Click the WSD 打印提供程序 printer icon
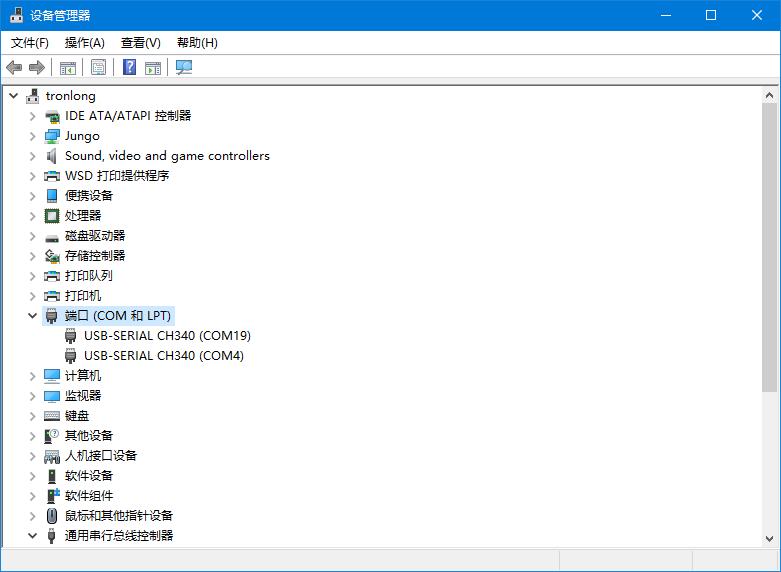Screen dimensions: 781x572 tap(52, 176)
